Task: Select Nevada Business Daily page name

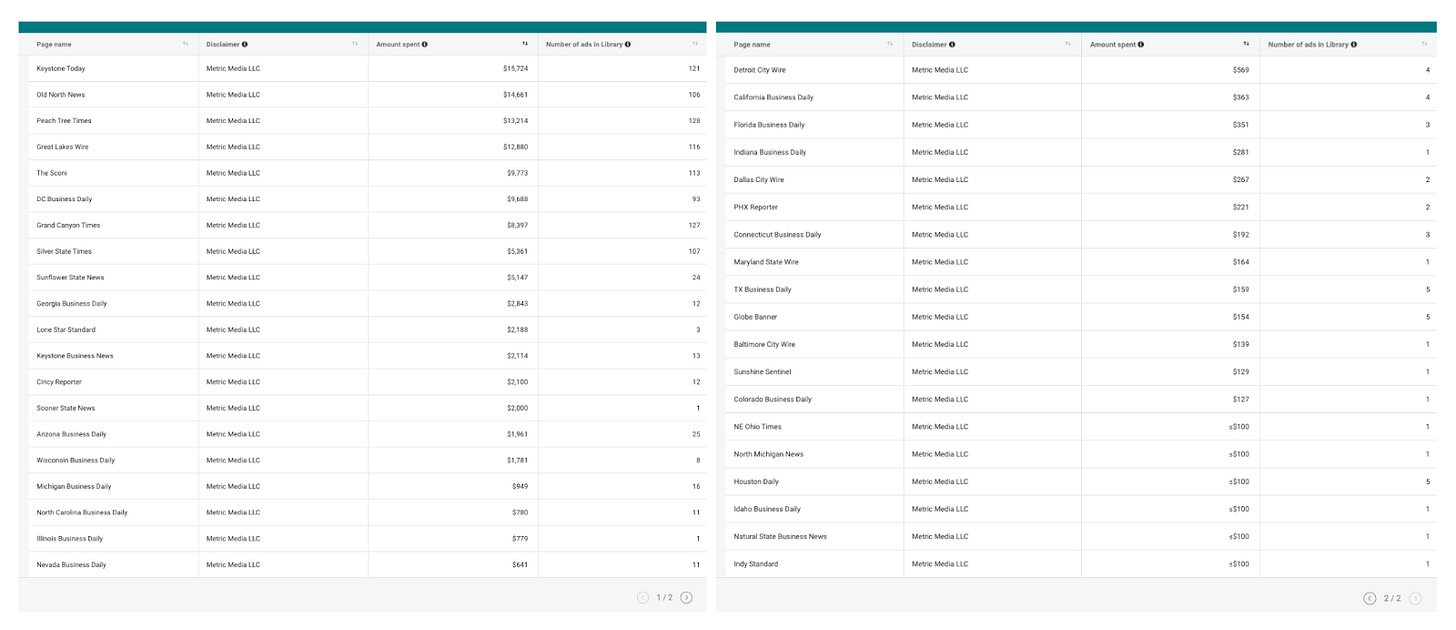Action: click(71, 564)
